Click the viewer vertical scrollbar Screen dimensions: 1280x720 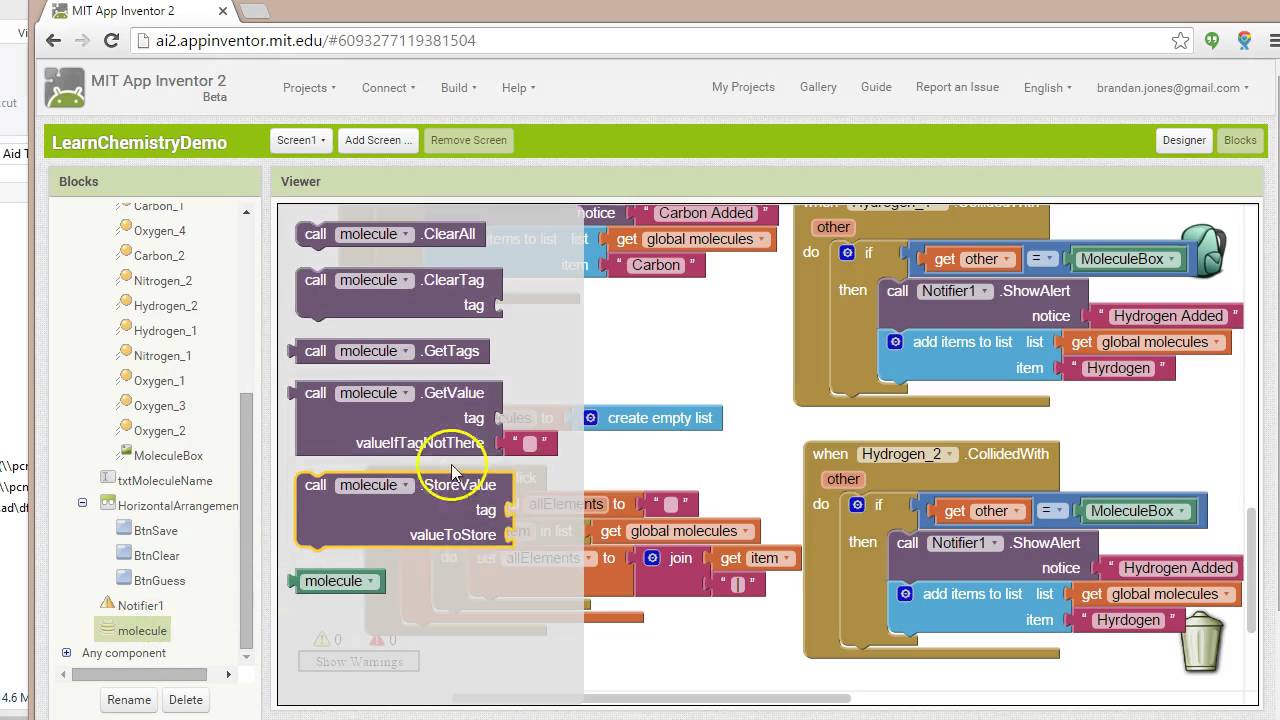coord(1251,568)
